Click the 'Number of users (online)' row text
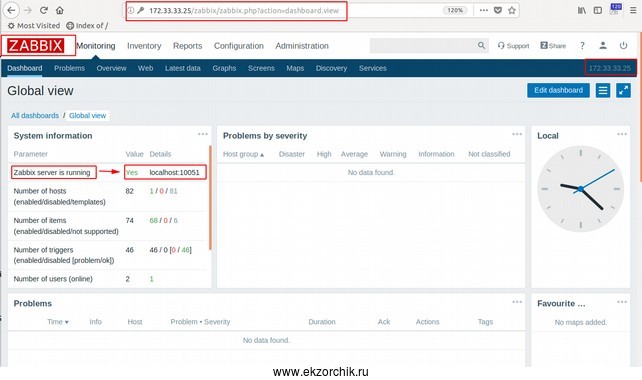This screenshot has width=642, height=380. 53,279
